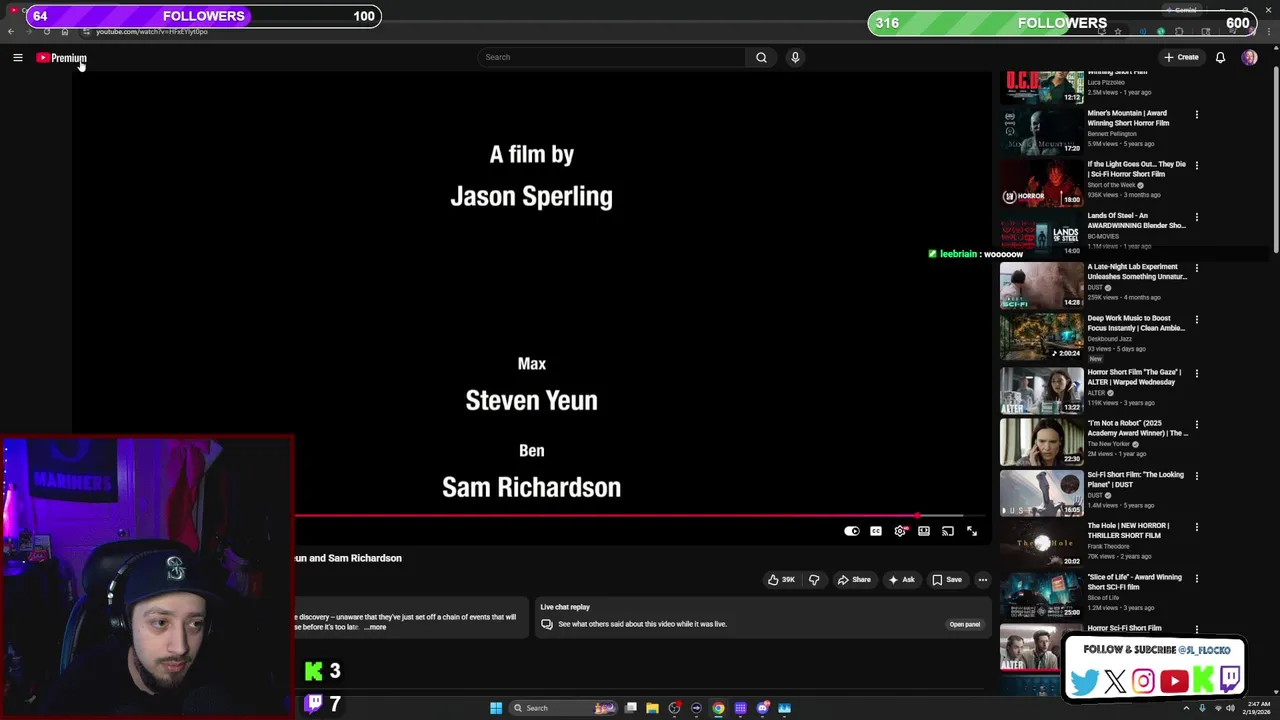Open the O.C.D. short film thumbnail
The height and width of the screenshot is (720, 1280).
1042,86
